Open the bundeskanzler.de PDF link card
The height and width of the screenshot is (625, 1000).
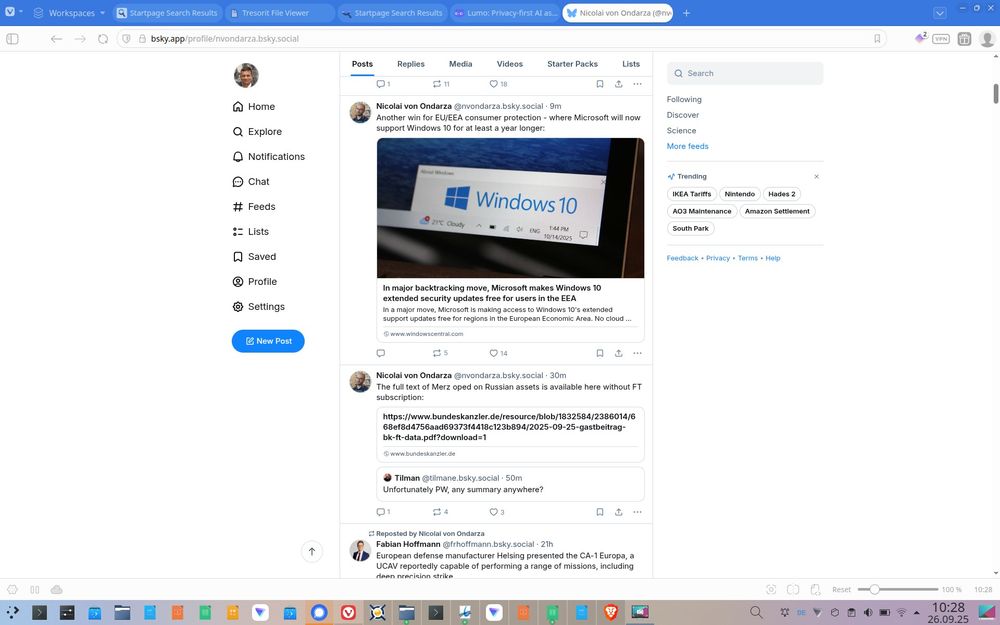(x=510, y=434)
